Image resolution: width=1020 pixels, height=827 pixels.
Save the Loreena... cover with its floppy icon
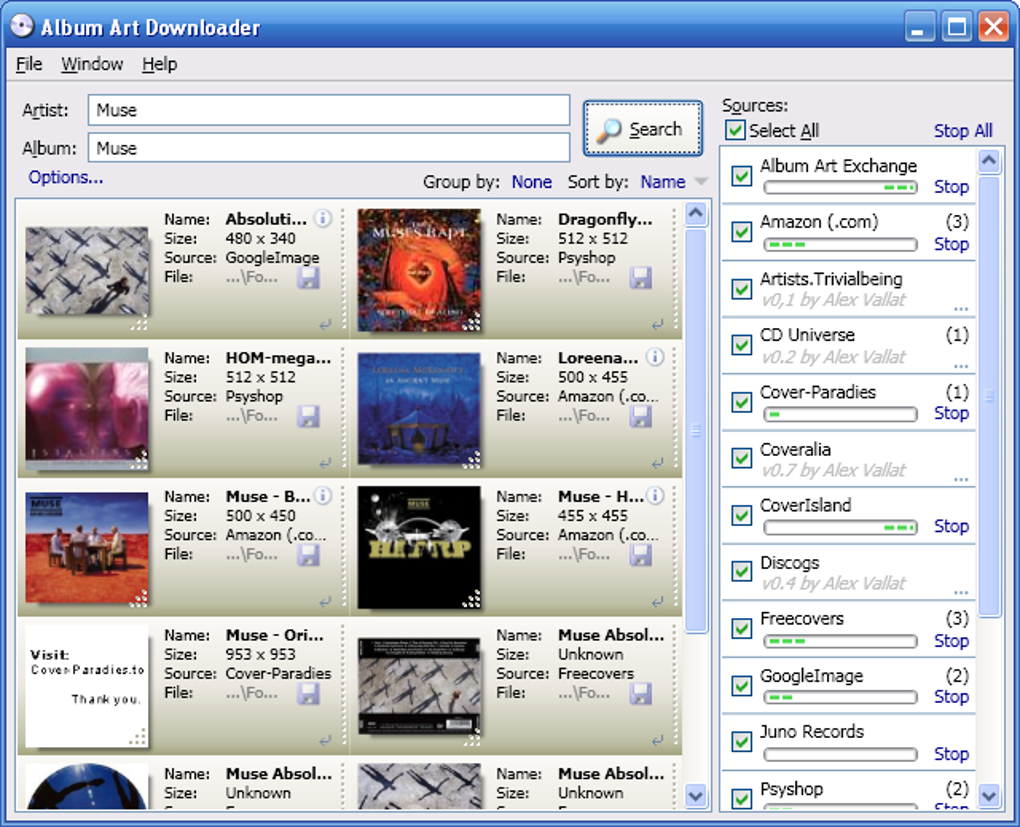pos(641,416)
